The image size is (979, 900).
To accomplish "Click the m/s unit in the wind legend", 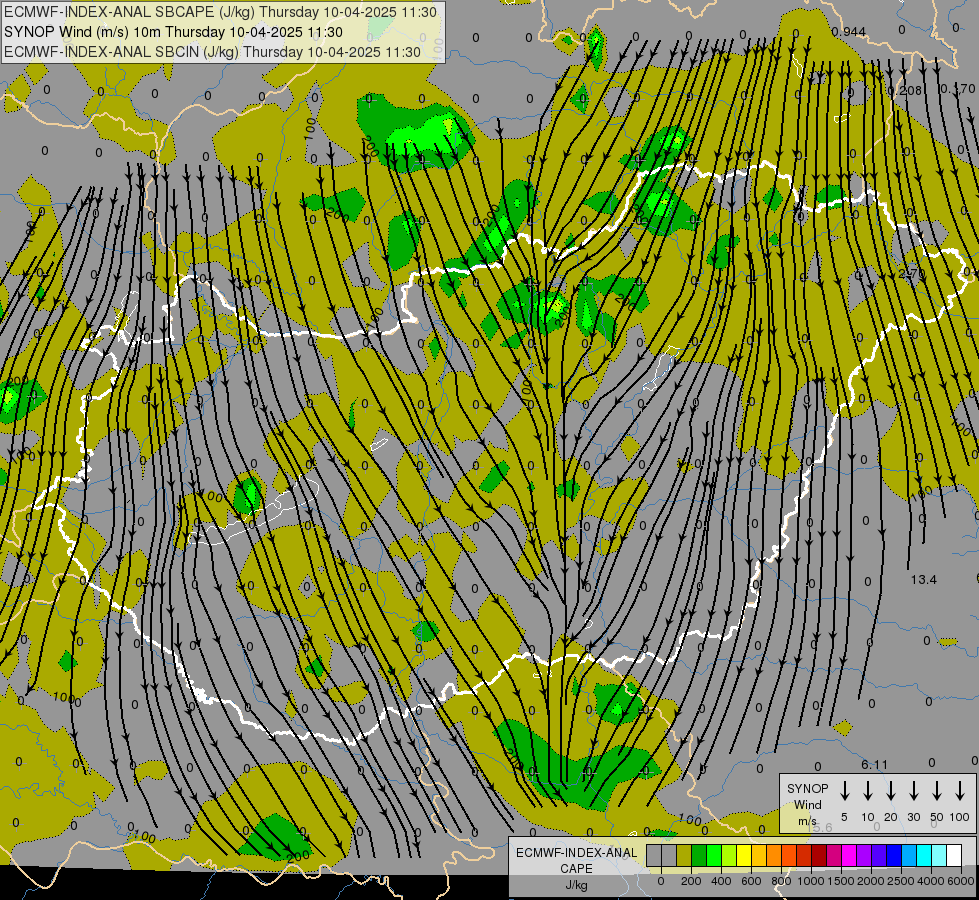I will (807, 821).
